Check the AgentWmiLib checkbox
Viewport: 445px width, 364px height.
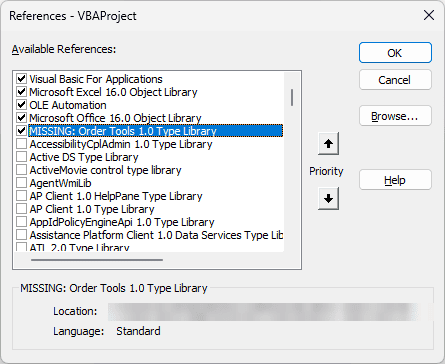pos(22,183)
